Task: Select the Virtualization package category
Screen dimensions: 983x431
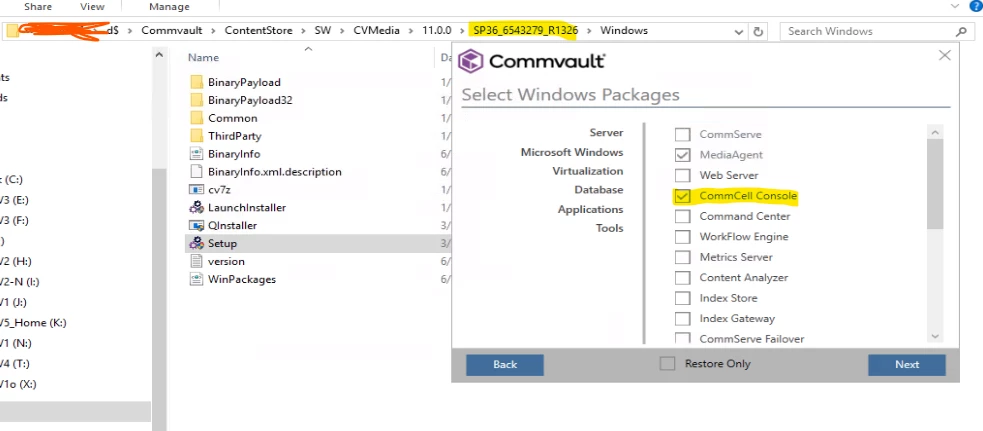Action: click(587, 171)
